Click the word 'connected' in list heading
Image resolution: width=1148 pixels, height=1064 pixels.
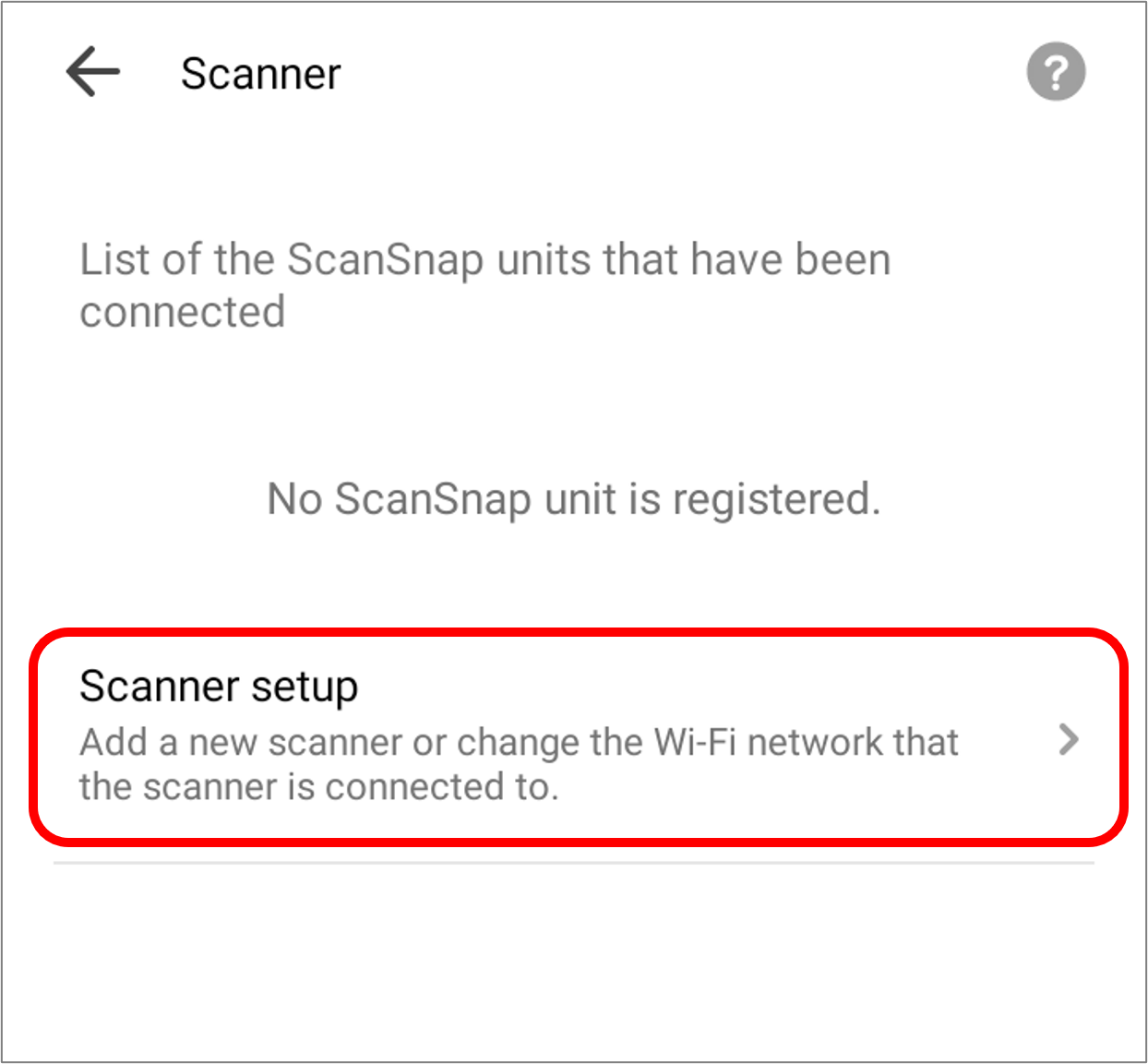[x=183, y=313]
